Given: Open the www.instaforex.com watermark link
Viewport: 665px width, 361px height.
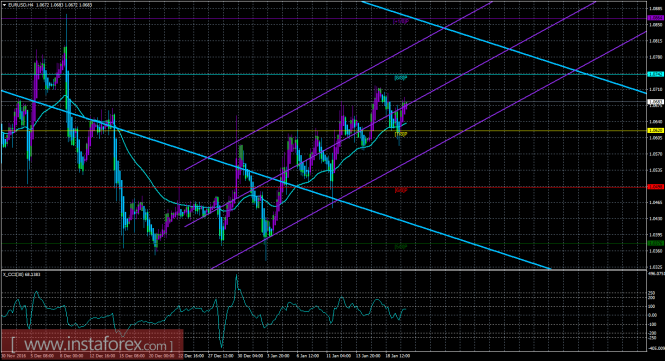Looking at the screenshot, I should [x=92, y=344].
